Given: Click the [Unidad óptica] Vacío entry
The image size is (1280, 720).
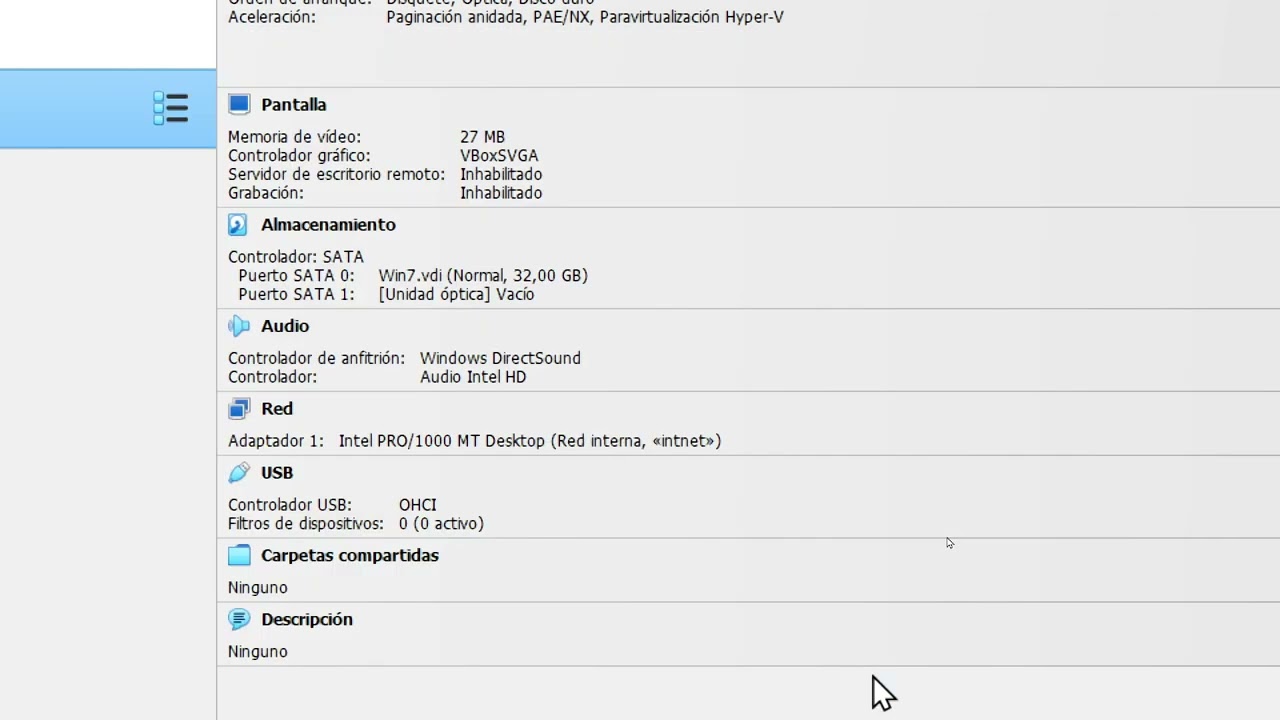Looking at the screenshot, I should (x=456, y=294).
